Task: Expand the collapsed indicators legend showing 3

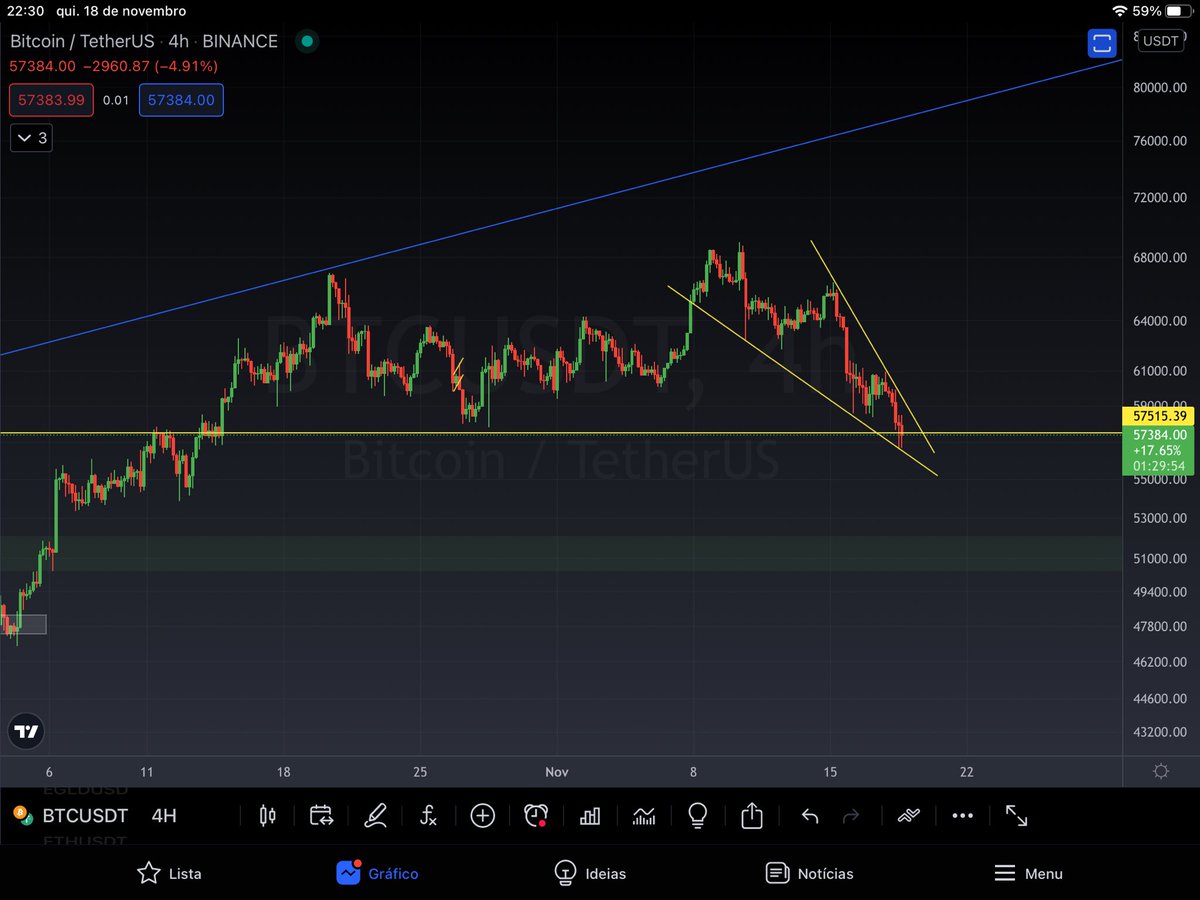Action: pyautogui.click(x=31, y=138)
